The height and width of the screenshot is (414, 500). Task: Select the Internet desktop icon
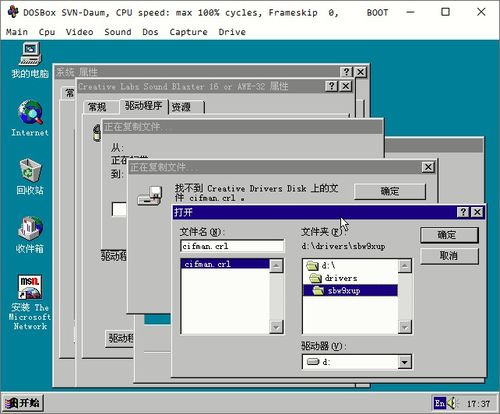coord(30,118)
